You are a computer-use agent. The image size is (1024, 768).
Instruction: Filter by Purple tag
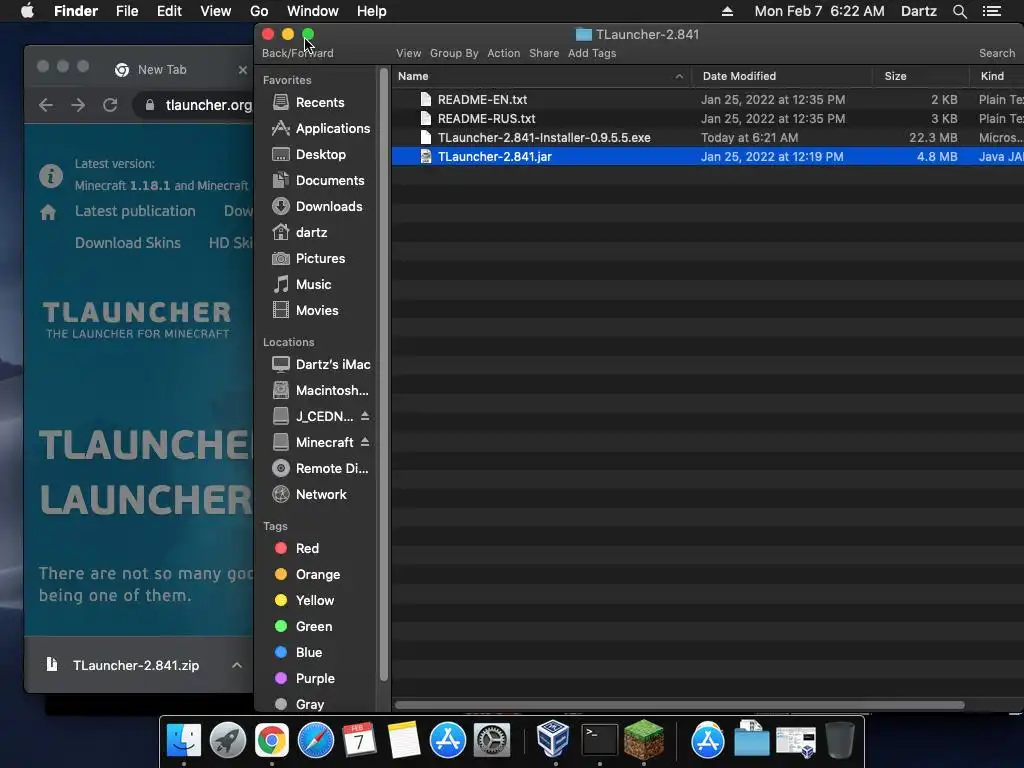point(305,679)
